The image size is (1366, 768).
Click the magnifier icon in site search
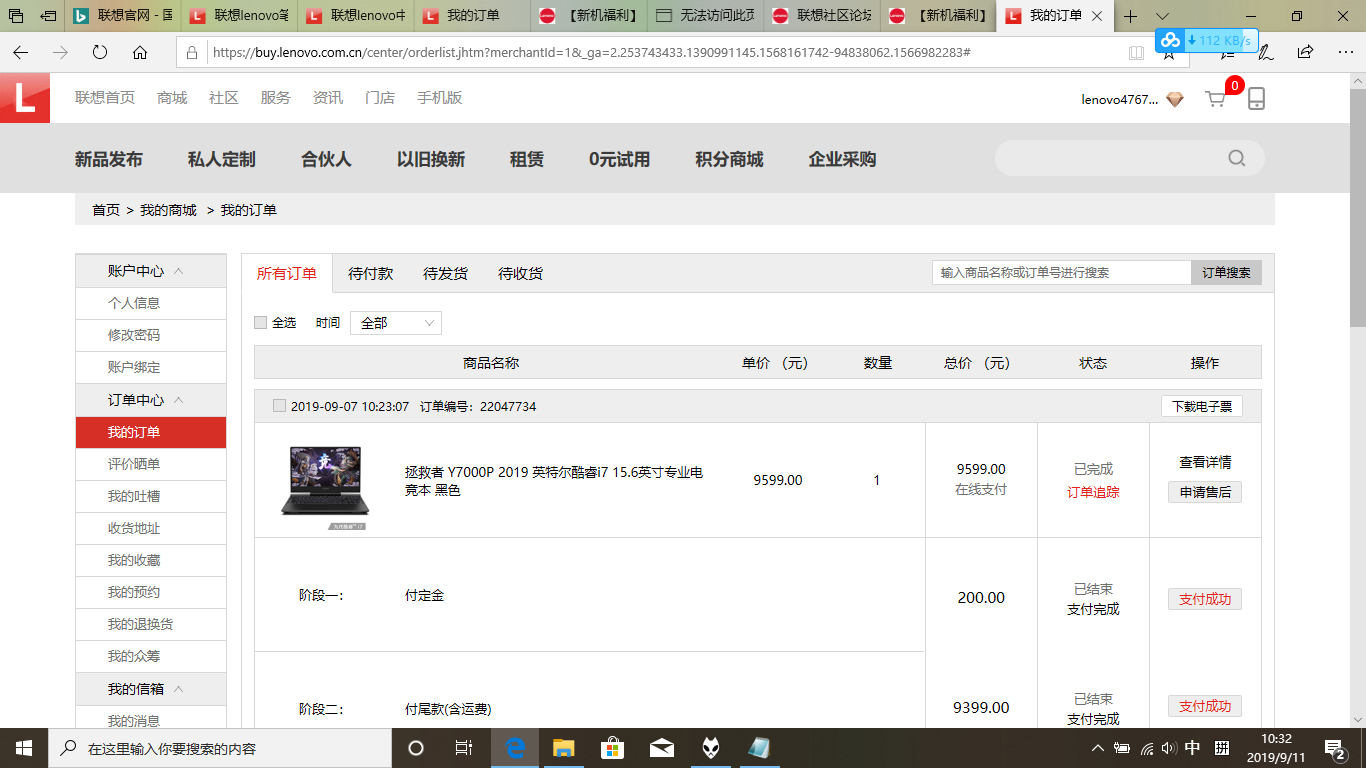(1237, 158)
